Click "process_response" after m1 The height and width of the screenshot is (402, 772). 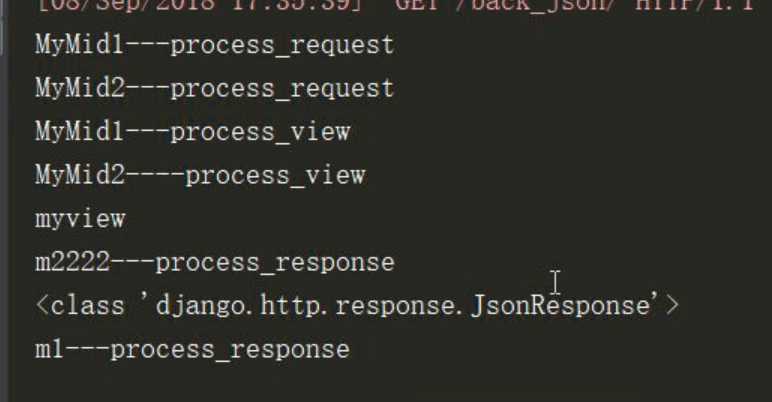coord(230,350)
